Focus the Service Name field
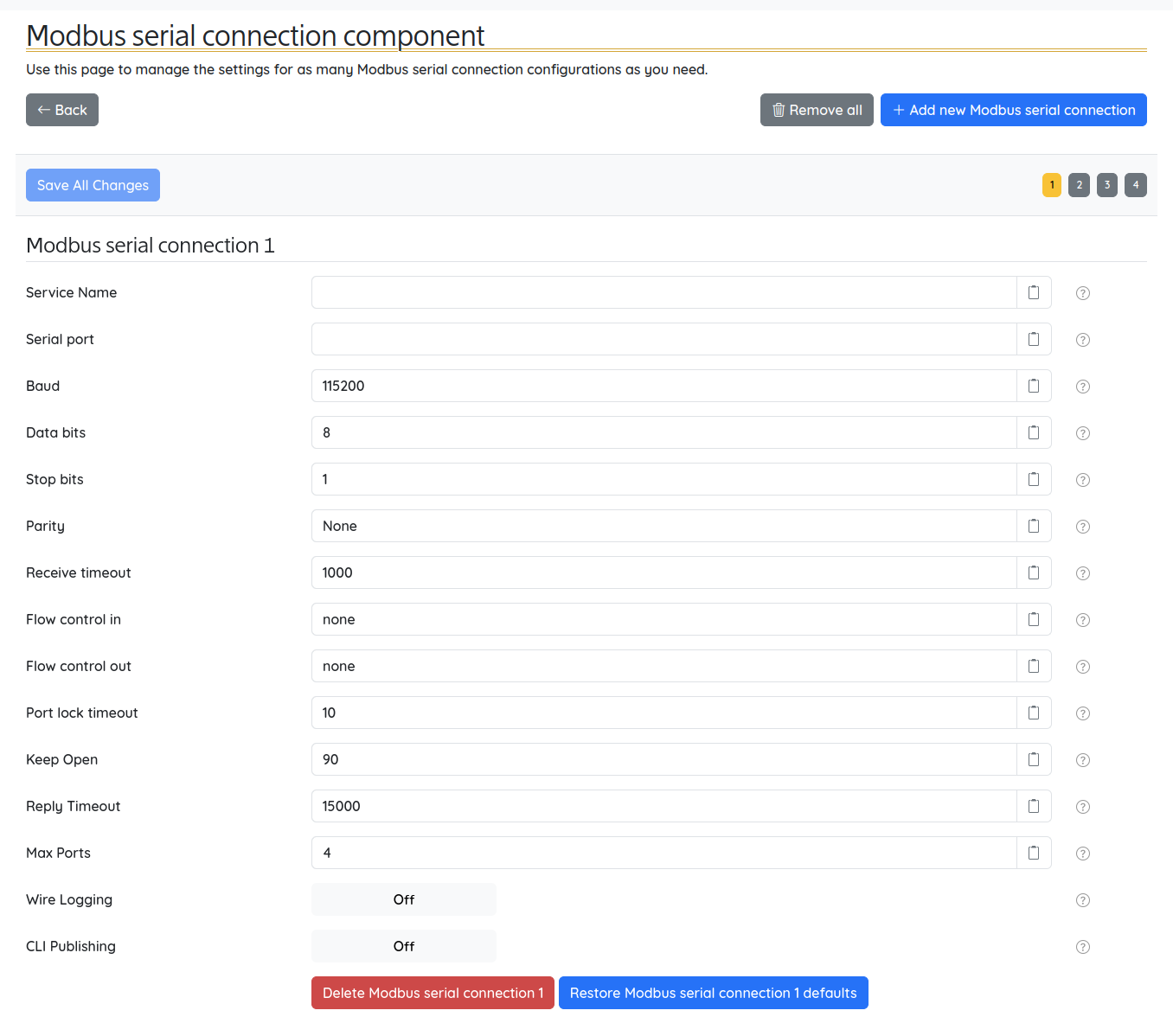This screenshot has height=1036, width=1173. (x=664, y=292)
